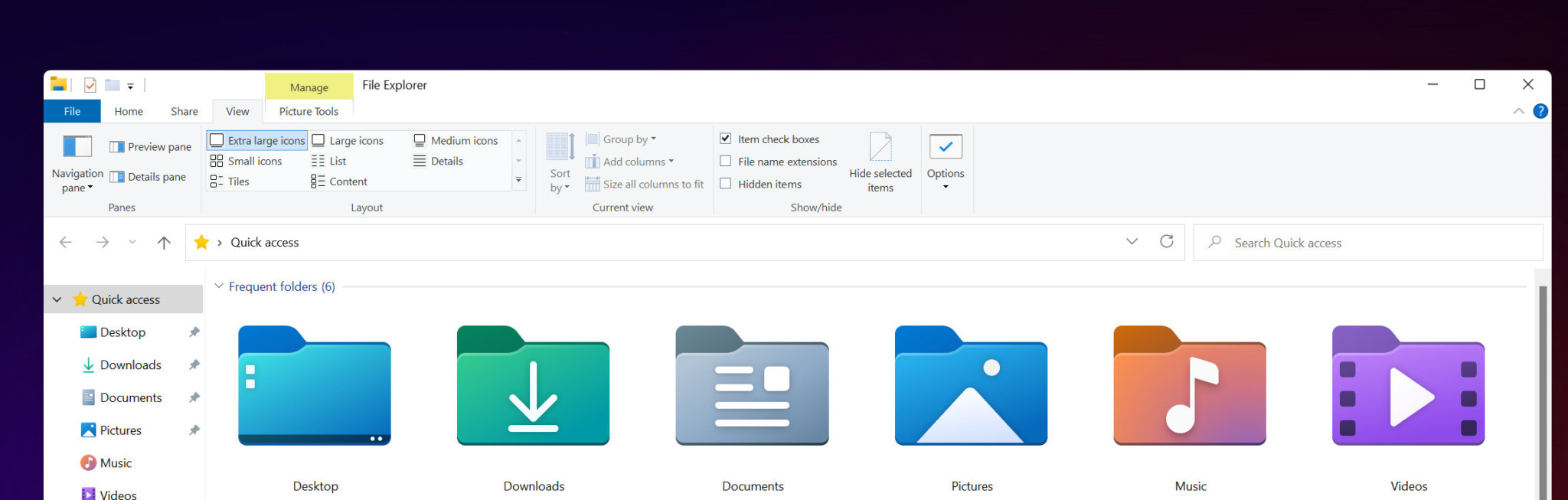Toggle the Details pane
Screen dimensions: 1568x500
click(148, 177)
